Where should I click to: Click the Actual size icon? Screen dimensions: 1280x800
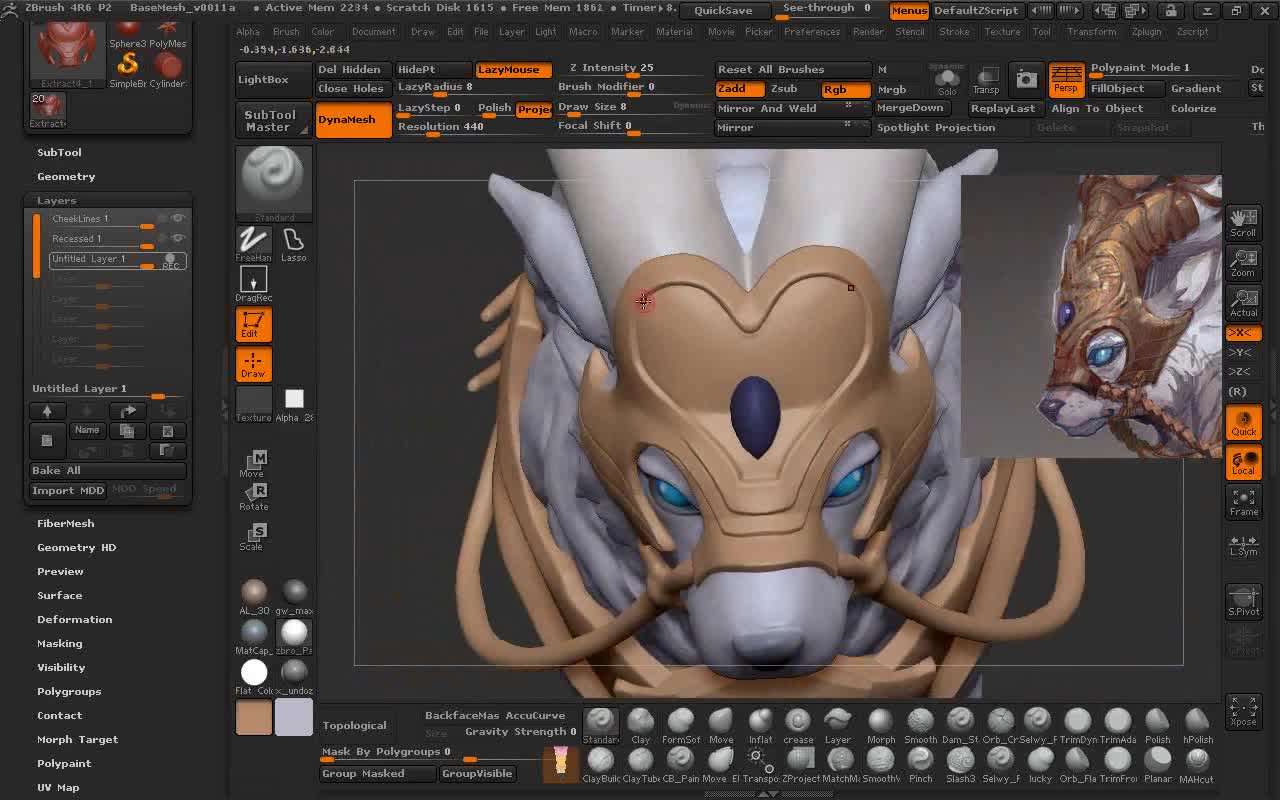1243,302
